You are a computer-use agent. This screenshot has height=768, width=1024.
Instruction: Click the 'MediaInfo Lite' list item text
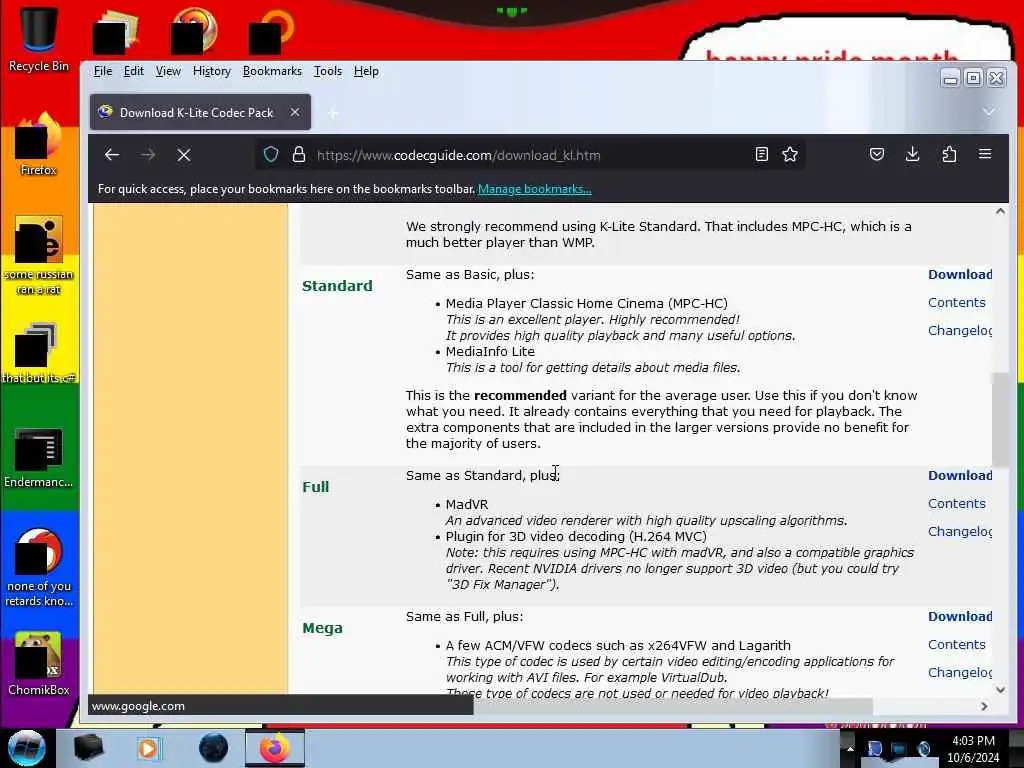pyautogui.click(x=490, y=351)
